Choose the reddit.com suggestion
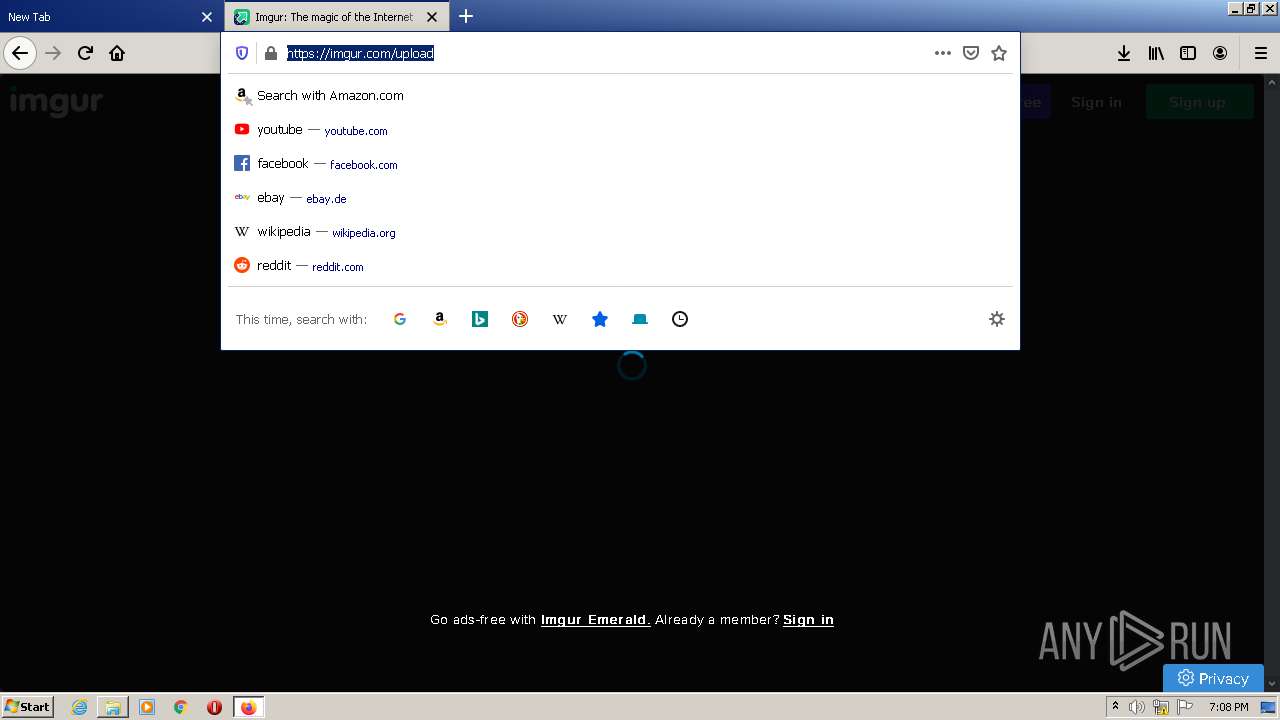The image size is (1280, 720). click(x=620, y=266)
